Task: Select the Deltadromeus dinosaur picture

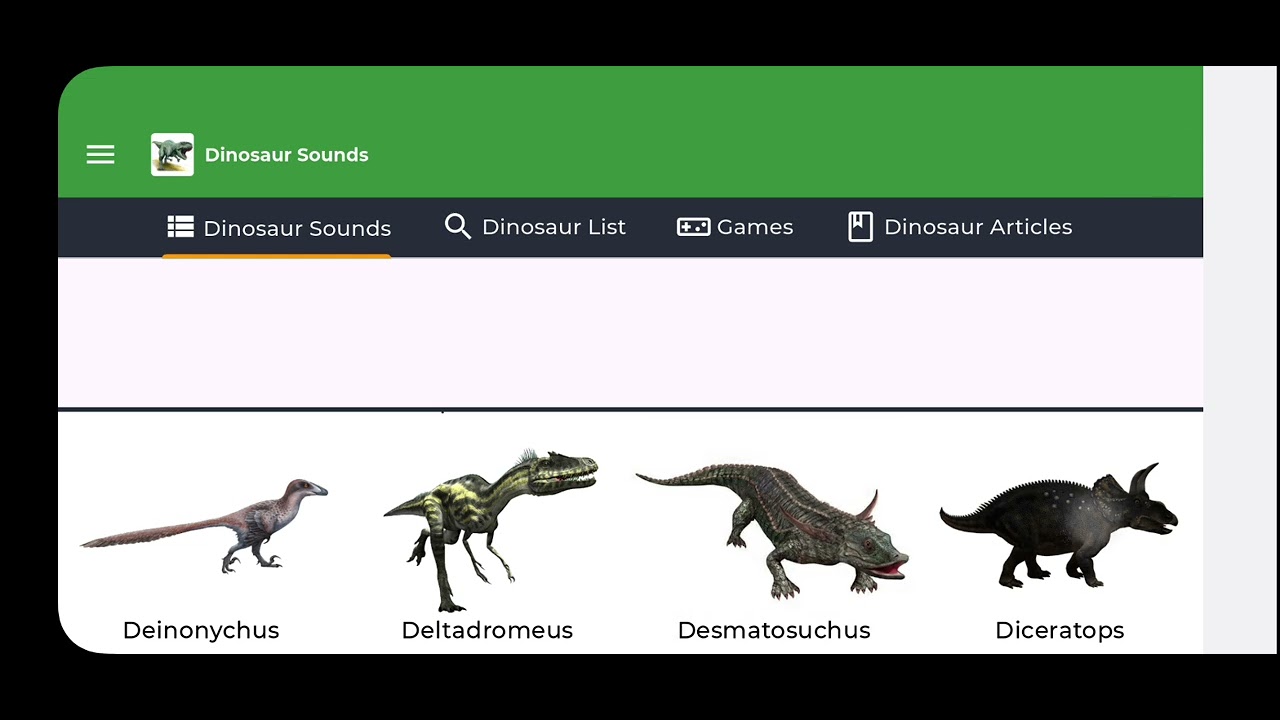Action: point(490,530)
